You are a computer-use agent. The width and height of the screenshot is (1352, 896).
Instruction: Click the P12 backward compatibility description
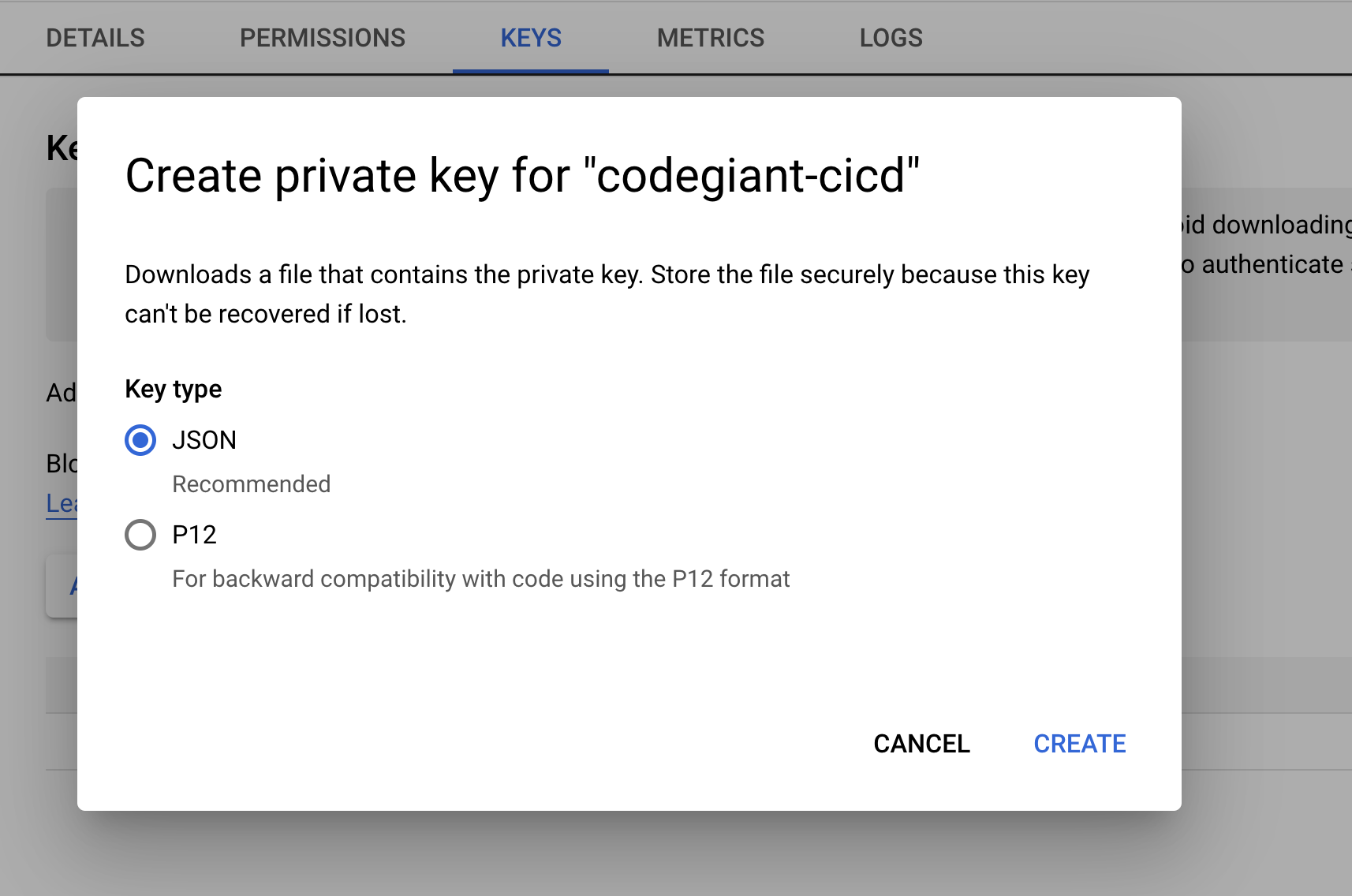click(481, 579)
